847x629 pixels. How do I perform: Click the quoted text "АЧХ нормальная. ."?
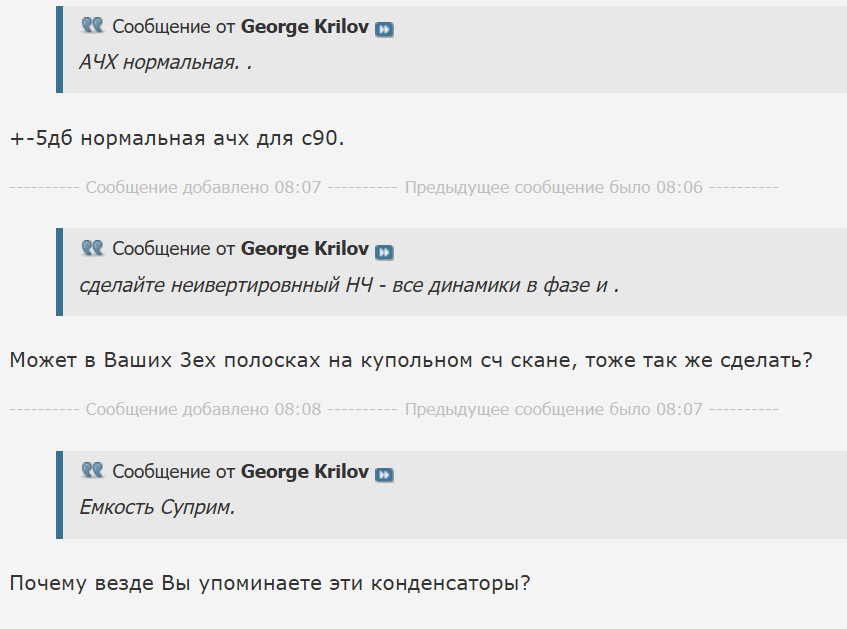tap(165, 62)
